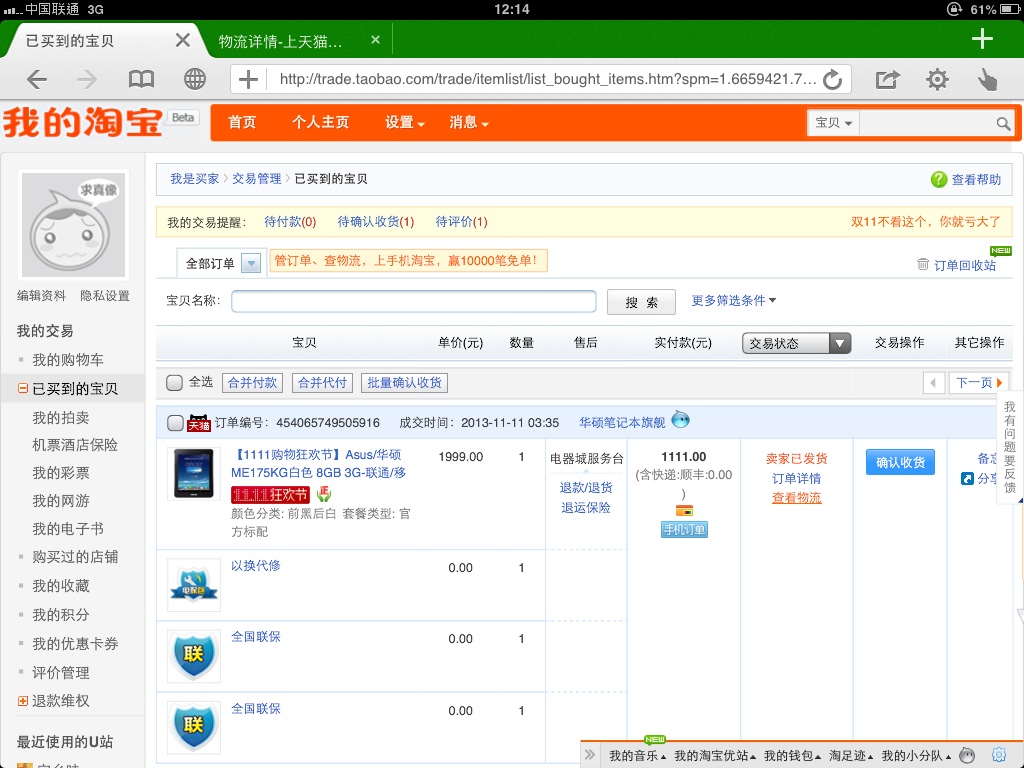Click 下一页 pagination link
This screenshot has width=1024, height=768.
tap(978, 383)
